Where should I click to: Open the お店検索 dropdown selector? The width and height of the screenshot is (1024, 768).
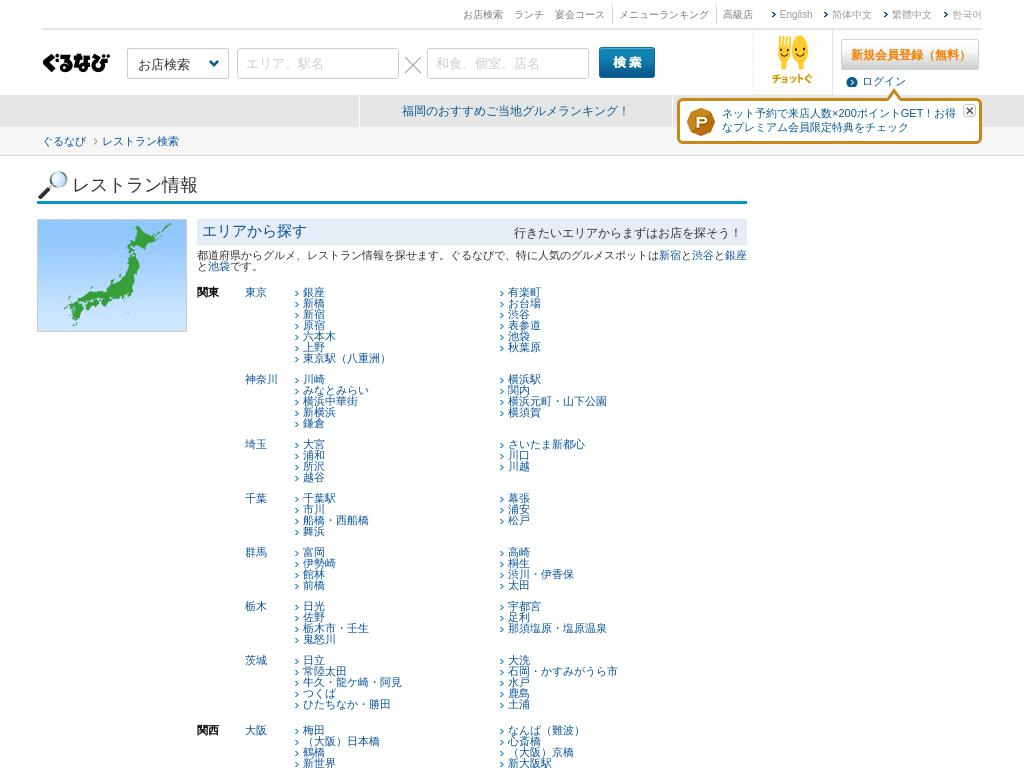[177, 62]
